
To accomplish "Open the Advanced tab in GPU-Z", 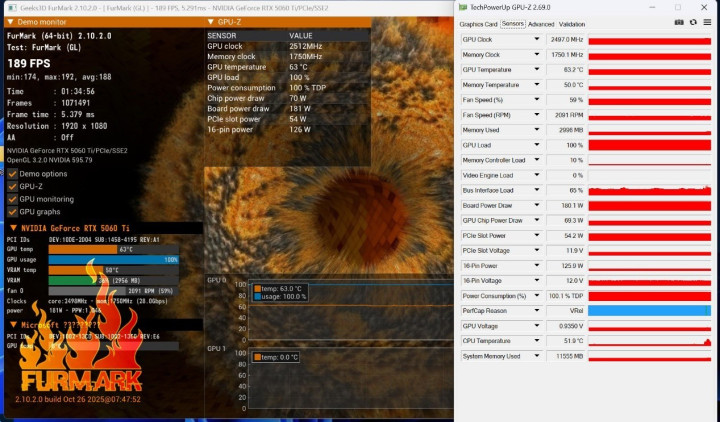I will [541, 23].
